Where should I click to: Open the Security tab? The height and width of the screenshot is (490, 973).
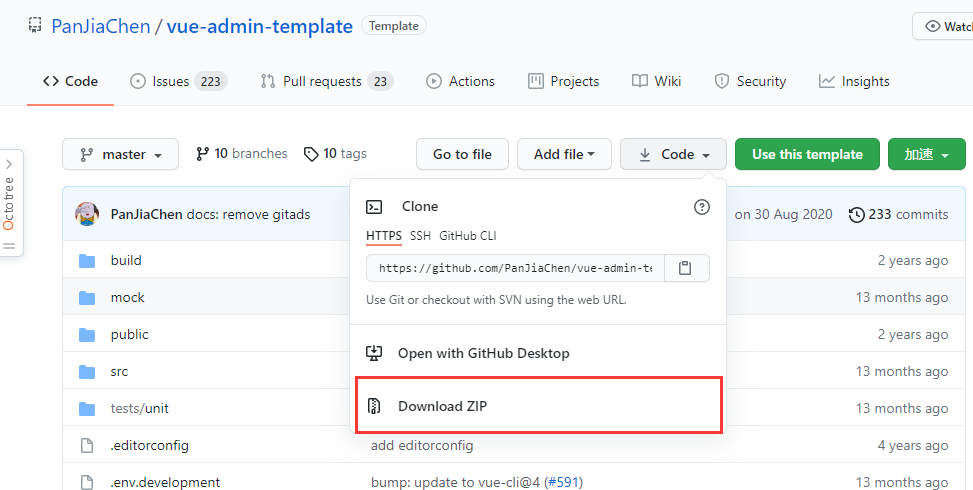pyautogui.click(x=750, y=81)
